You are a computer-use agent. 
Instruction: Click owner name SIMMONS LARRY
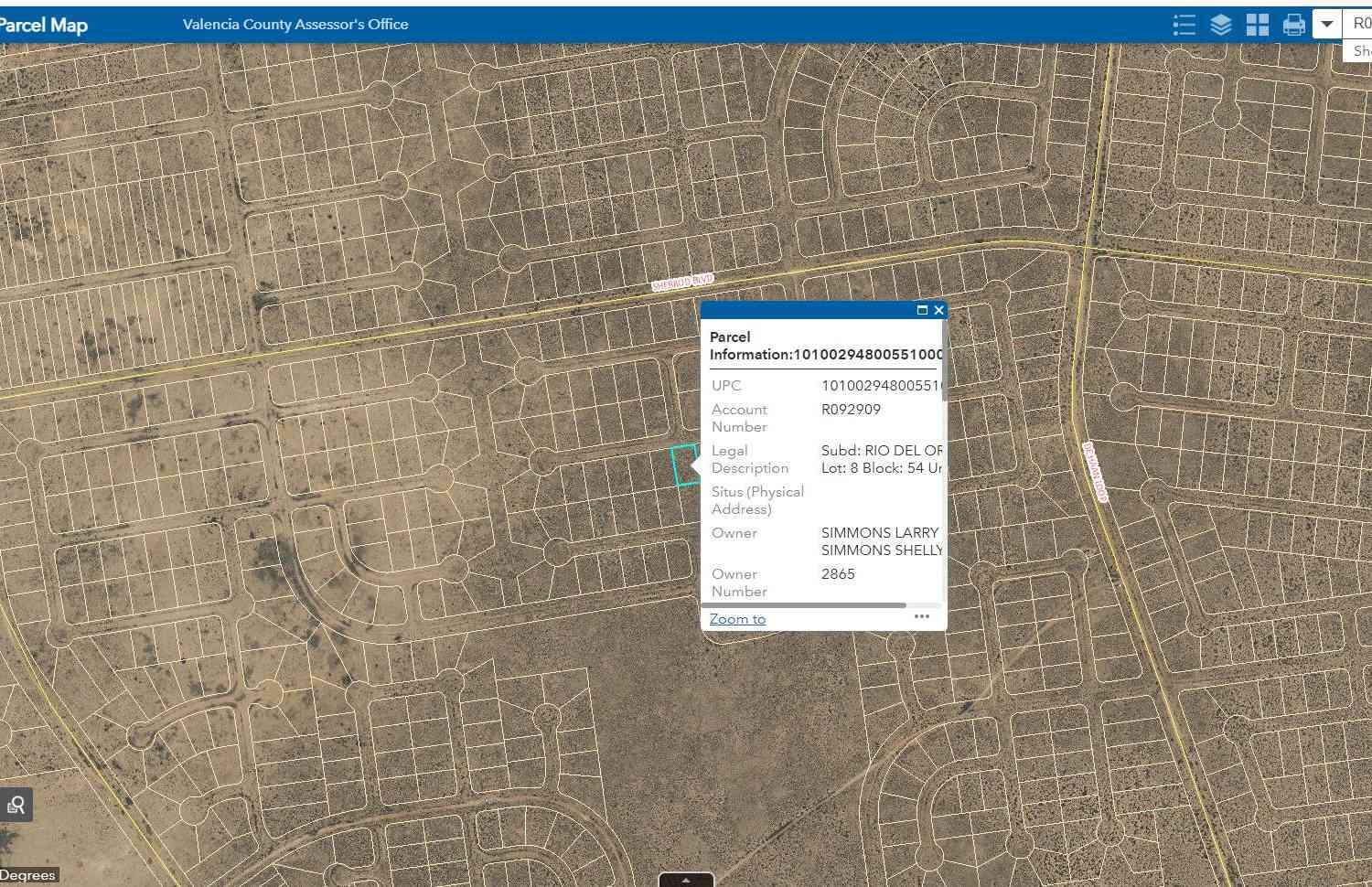[x=880, y=533]
